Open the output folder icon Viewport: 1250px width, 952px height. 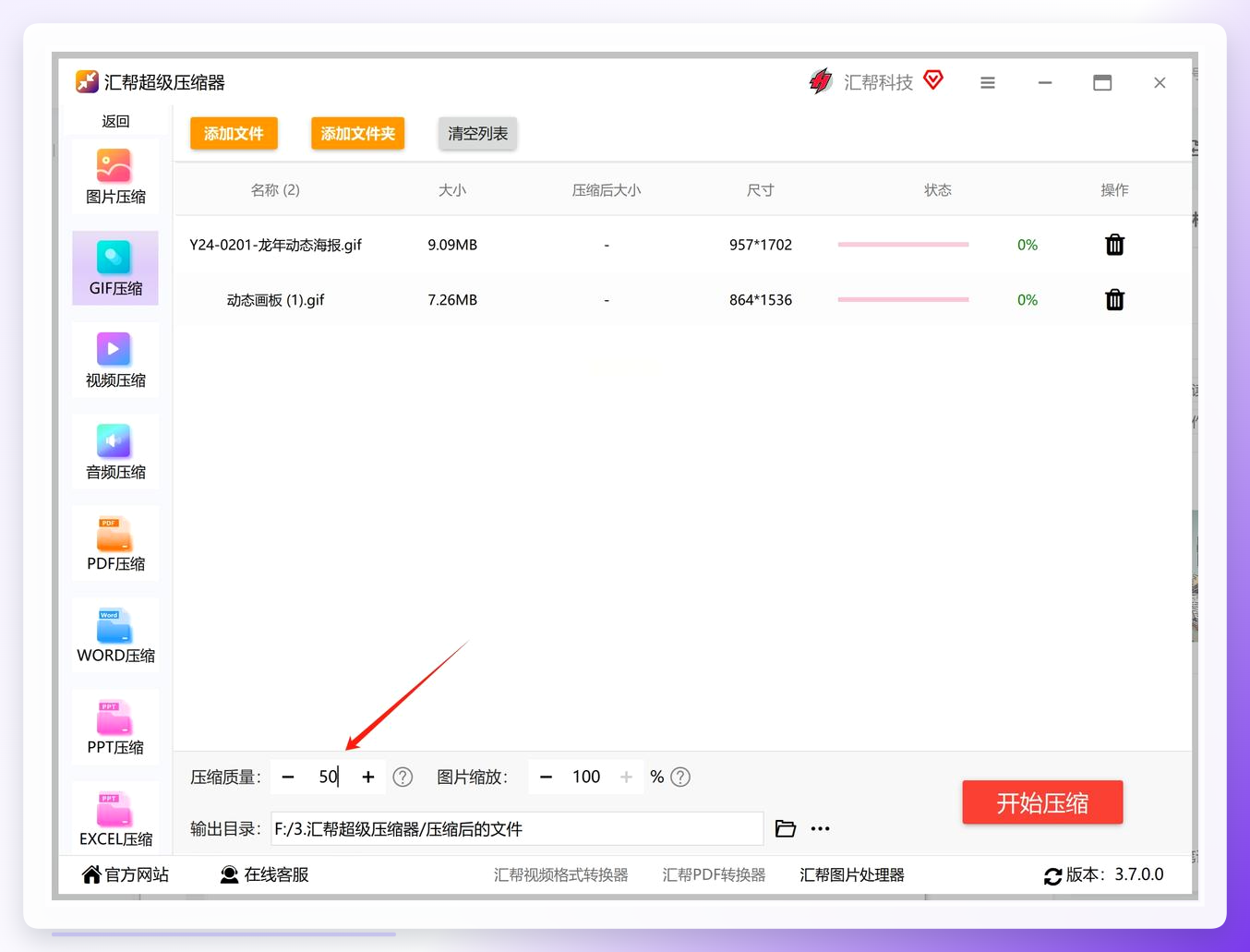pos(786,828)
